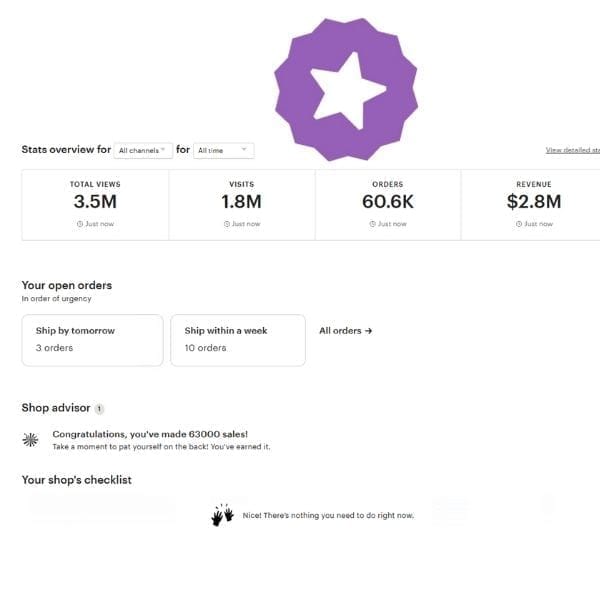Screen dimensions: 600x600
Task: Click the sparkle icon beside Congratulations message
Action: point(31,439)
